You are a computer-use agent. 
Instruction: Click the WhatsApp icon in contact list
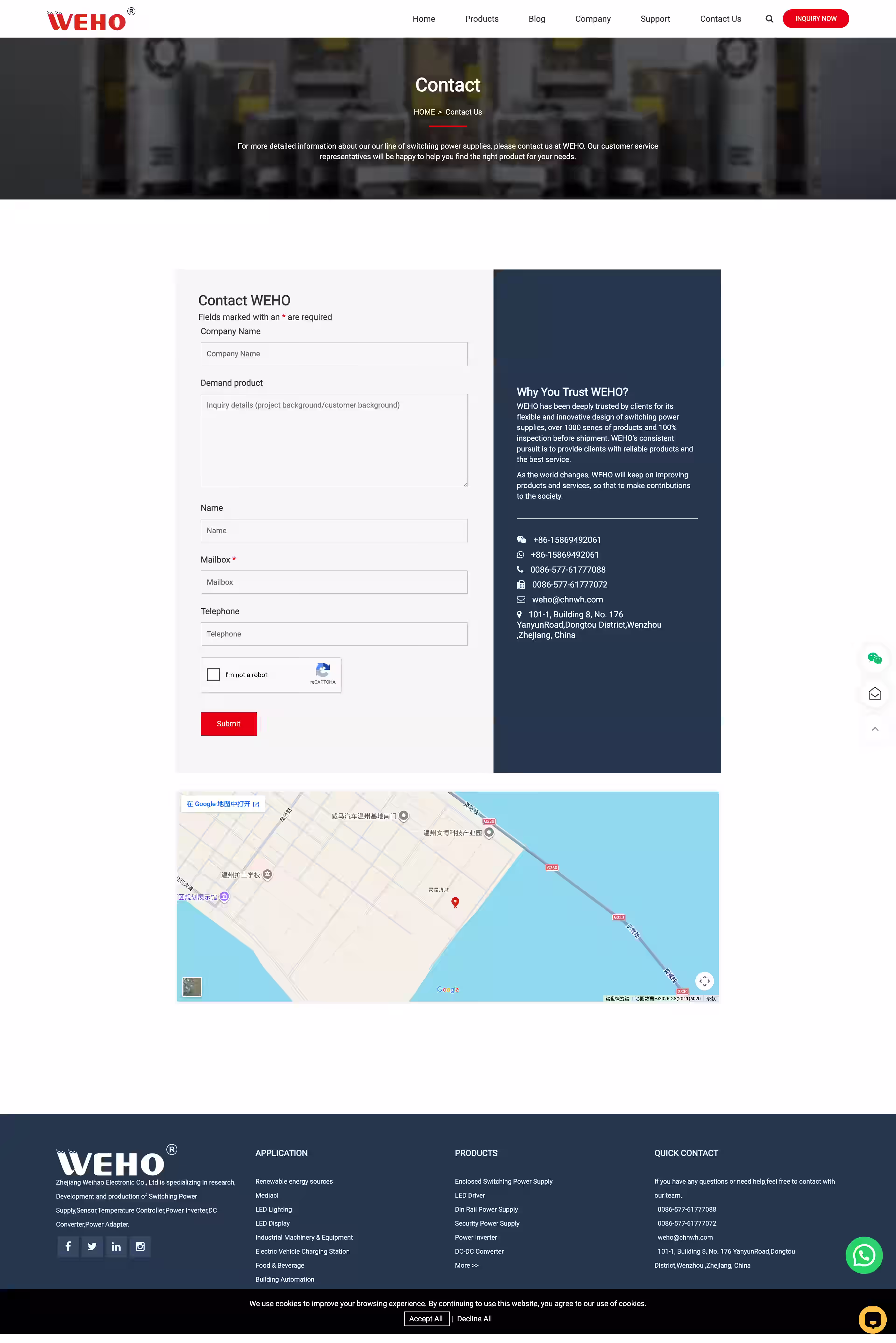[x=520, y=555]
